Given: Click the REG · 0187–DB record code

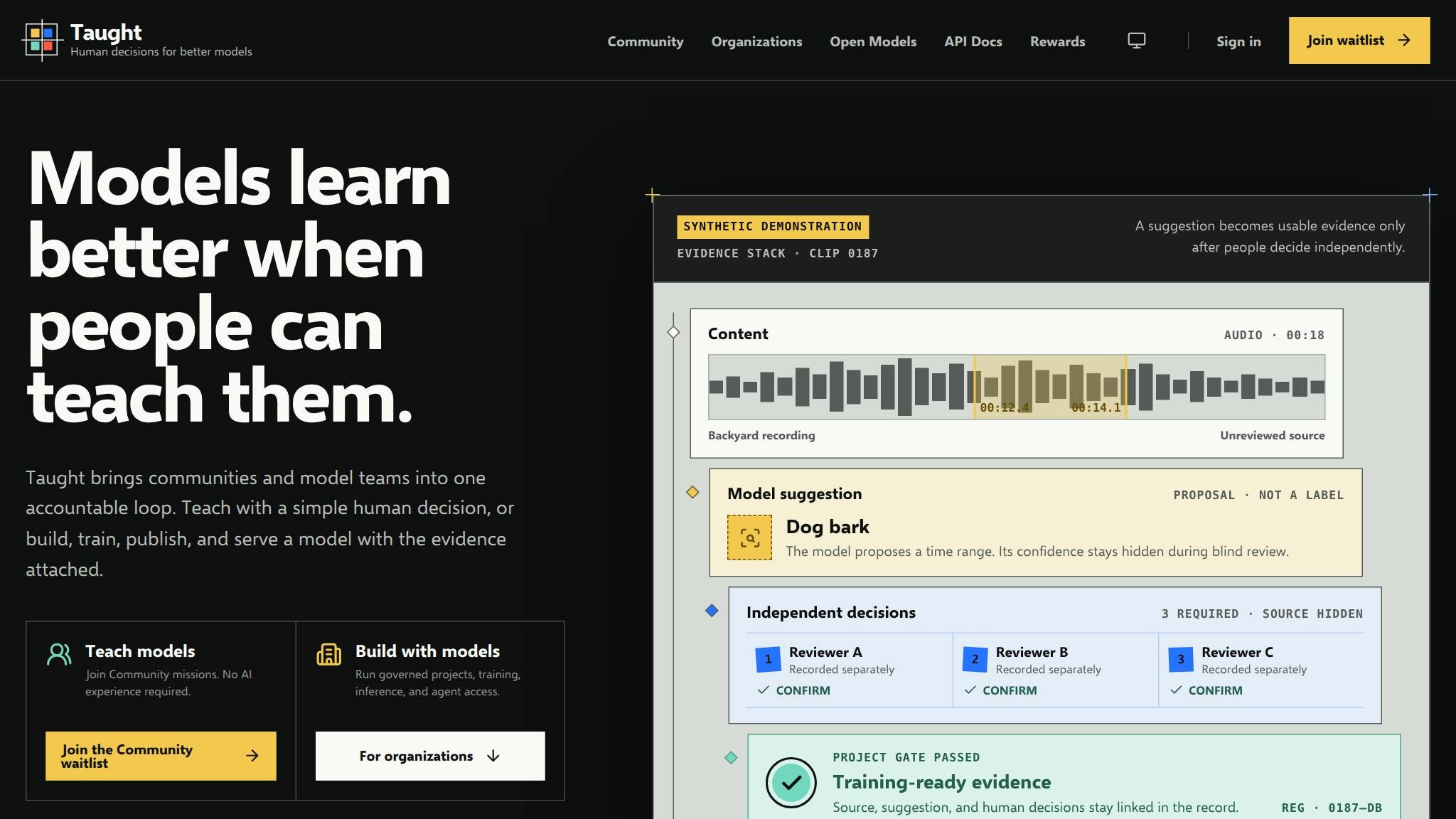Looking at the screenshot, I should pos(1332,808).
